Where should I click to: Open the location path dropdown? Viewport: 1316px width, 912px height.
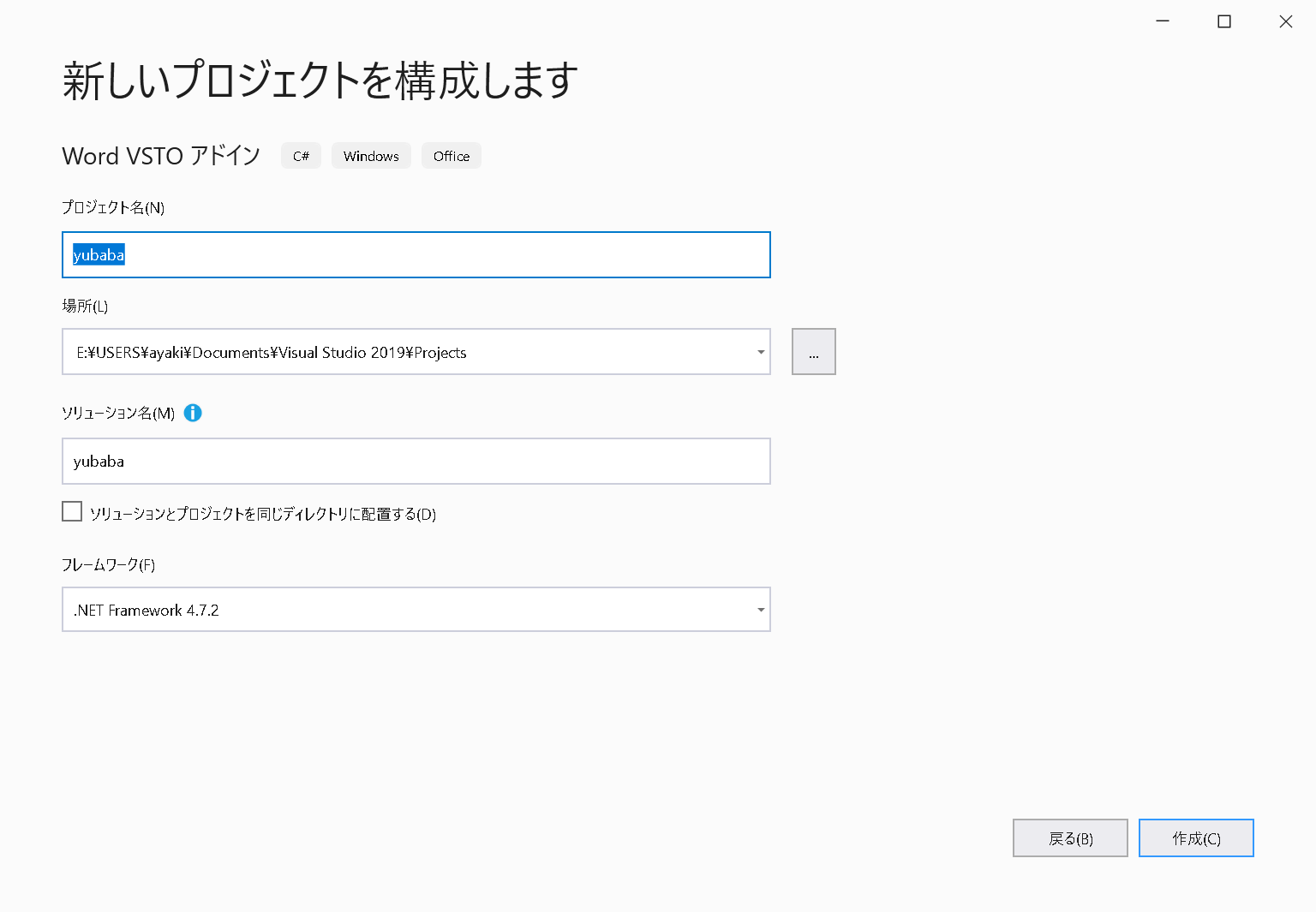(760, 352)
